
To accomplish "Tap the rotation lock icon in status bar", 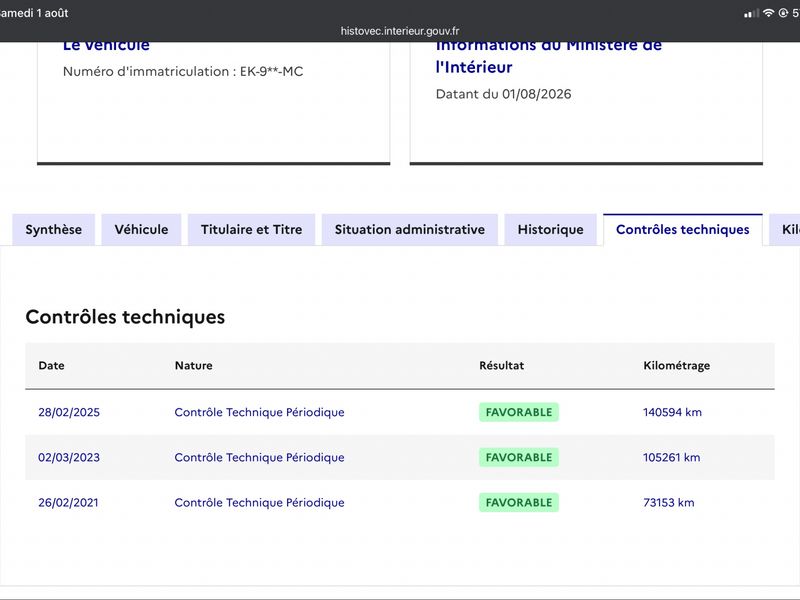I will click(x=783, y=13).
